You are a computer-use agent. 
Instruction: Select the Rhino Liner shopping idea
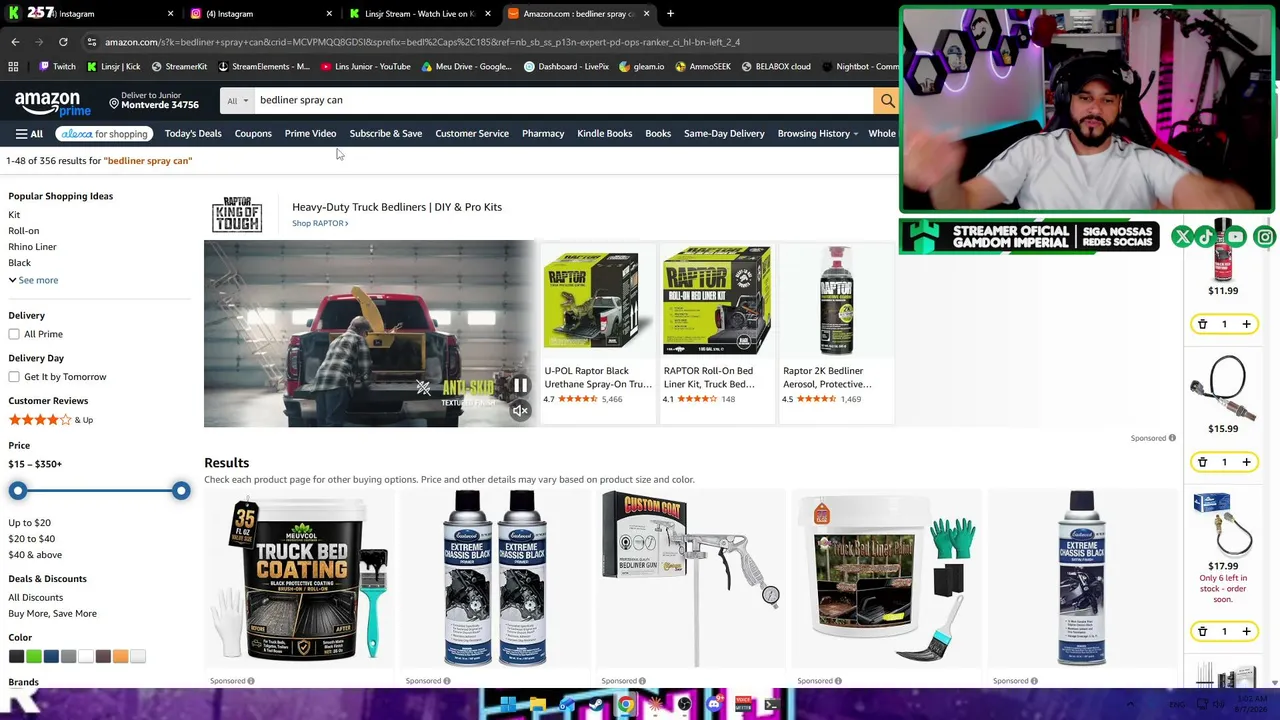[x=32, y=247]
